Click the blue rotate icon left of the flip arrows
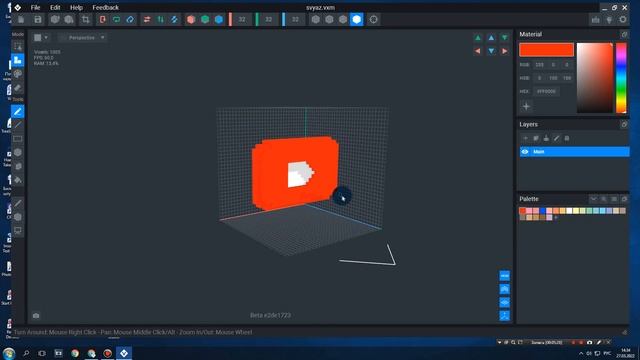Viewport: 640px width, 360px height. click(130, 20)
